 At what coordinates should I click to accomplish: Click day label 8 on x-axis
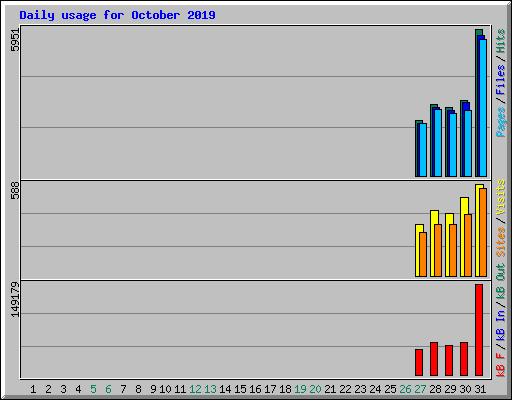pyautogui.click(x=138, y=389)
